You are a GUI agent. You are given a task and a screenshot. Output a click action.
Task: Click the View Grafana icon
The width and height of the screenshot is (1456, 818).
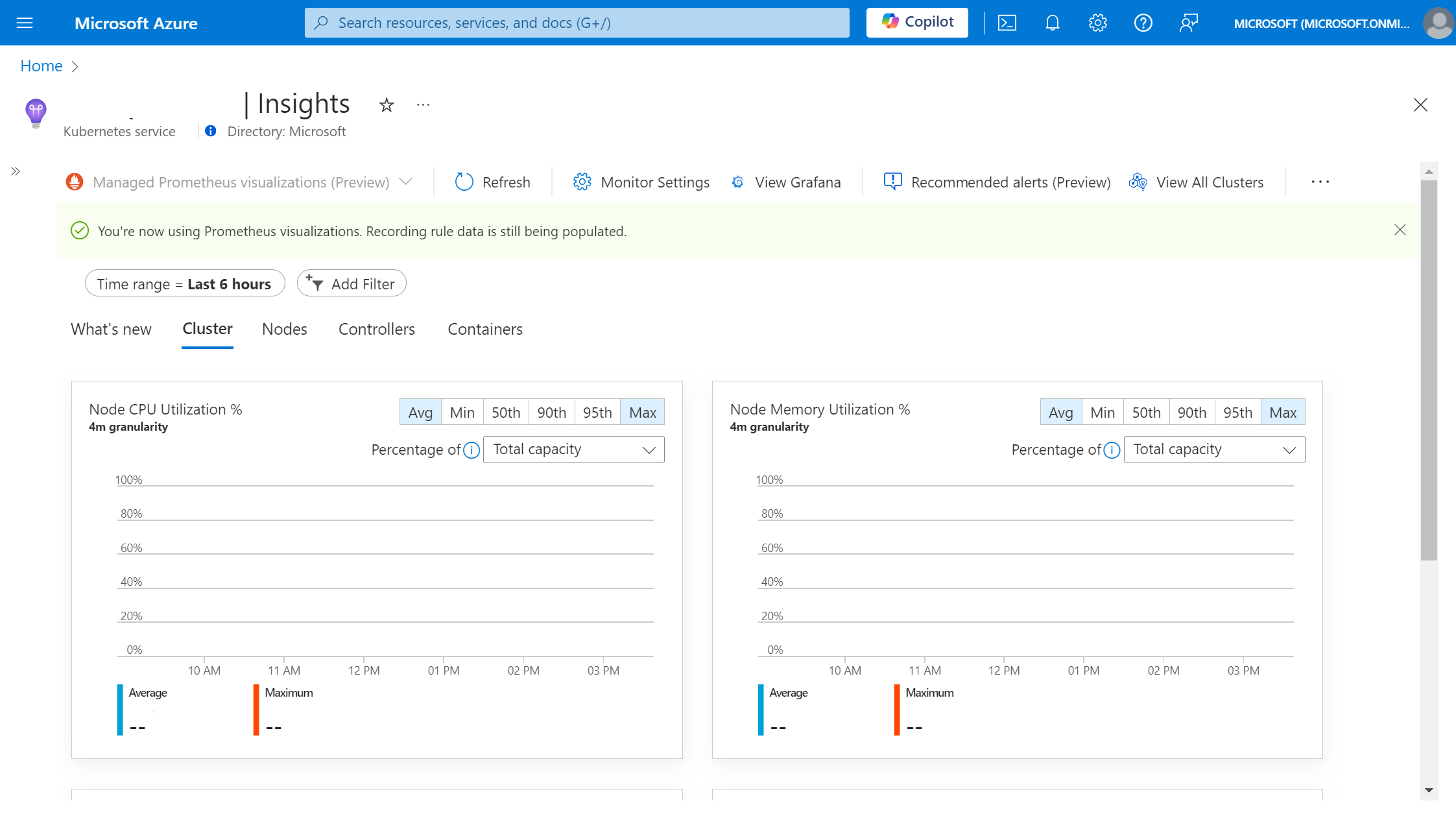(x=737, y=182)
